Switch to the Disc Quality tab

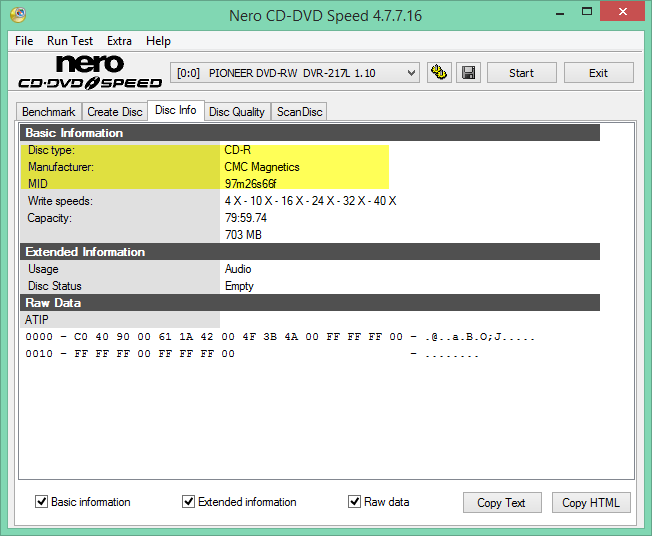[x=237, y=112]
